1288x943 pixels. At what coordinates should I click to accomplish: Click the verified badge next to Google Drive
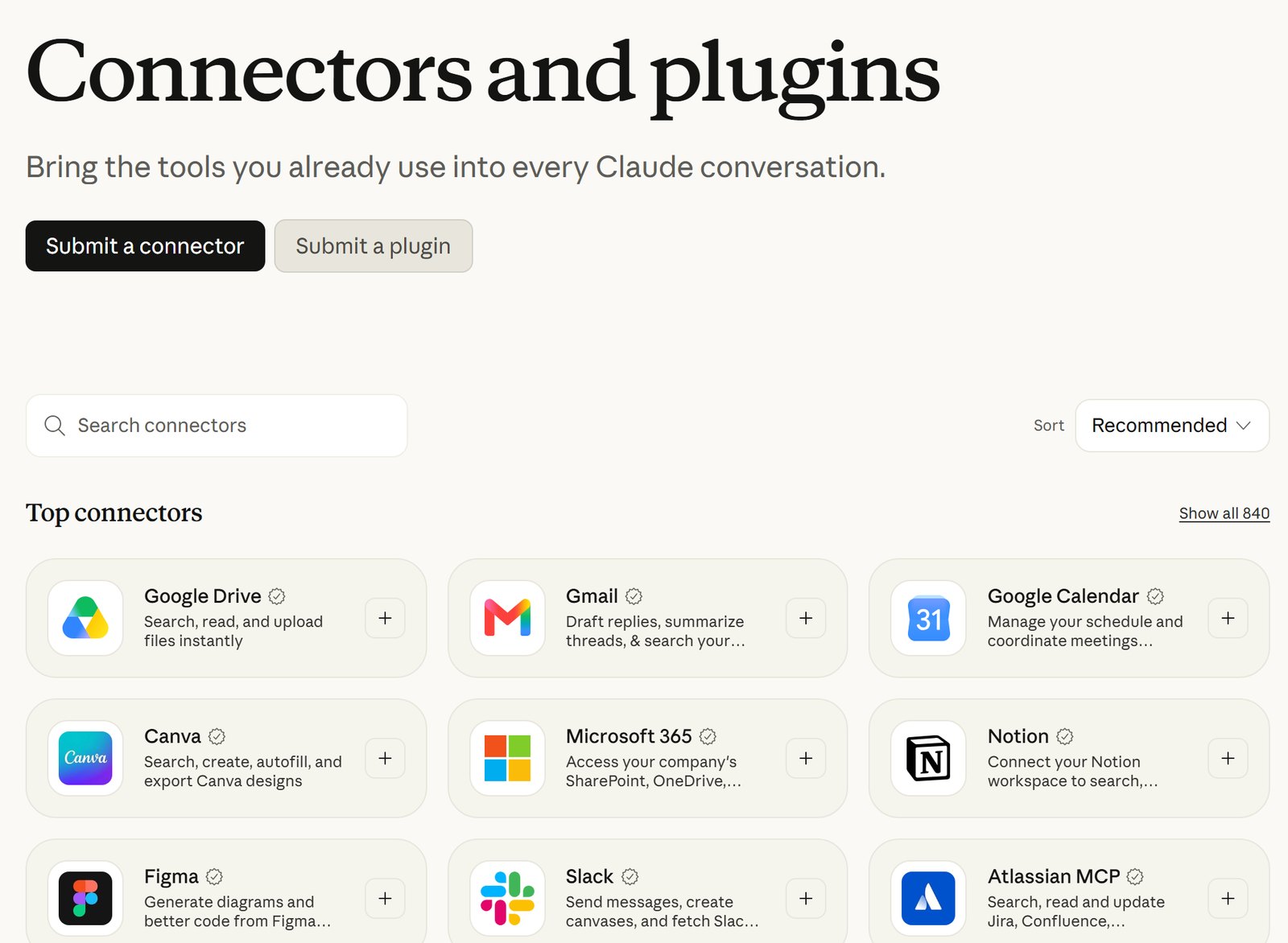coord(277,596)
